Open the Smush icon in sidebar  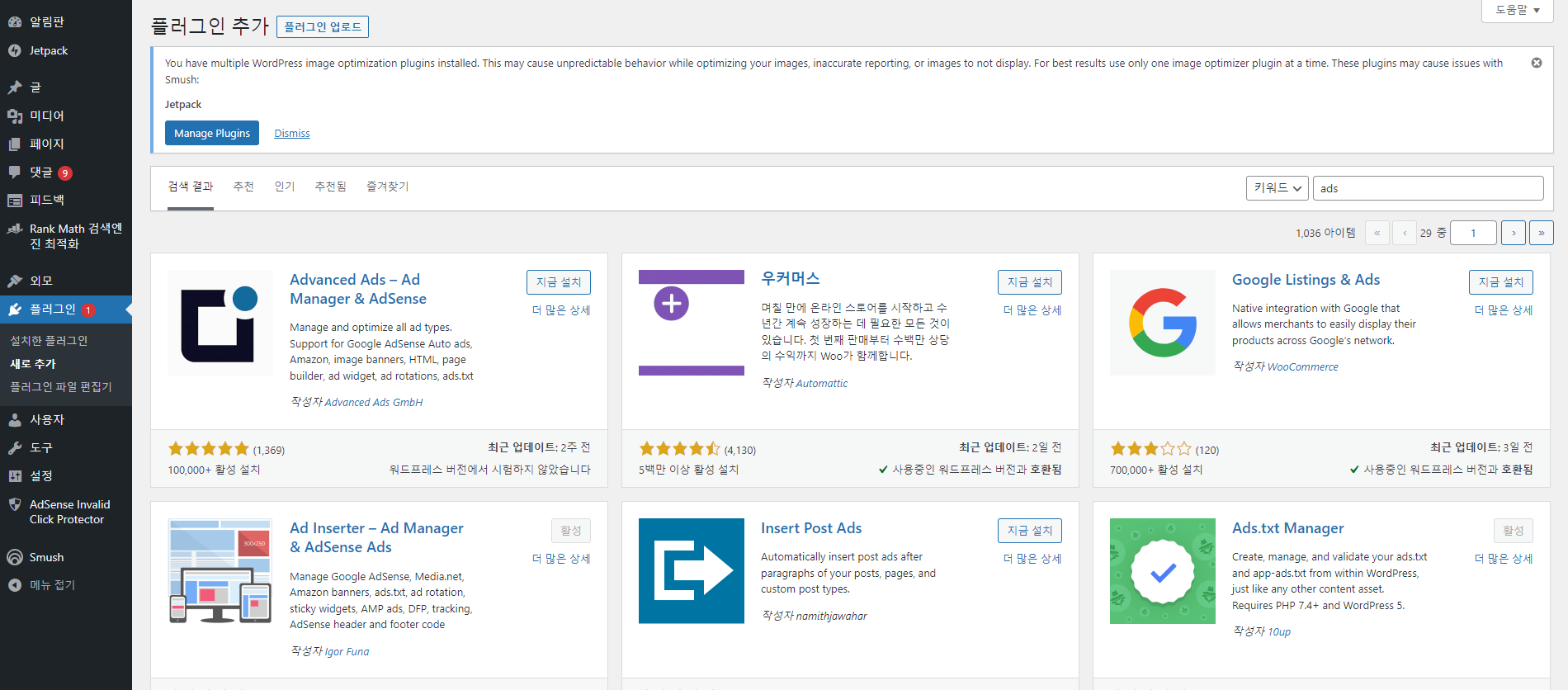15,557
